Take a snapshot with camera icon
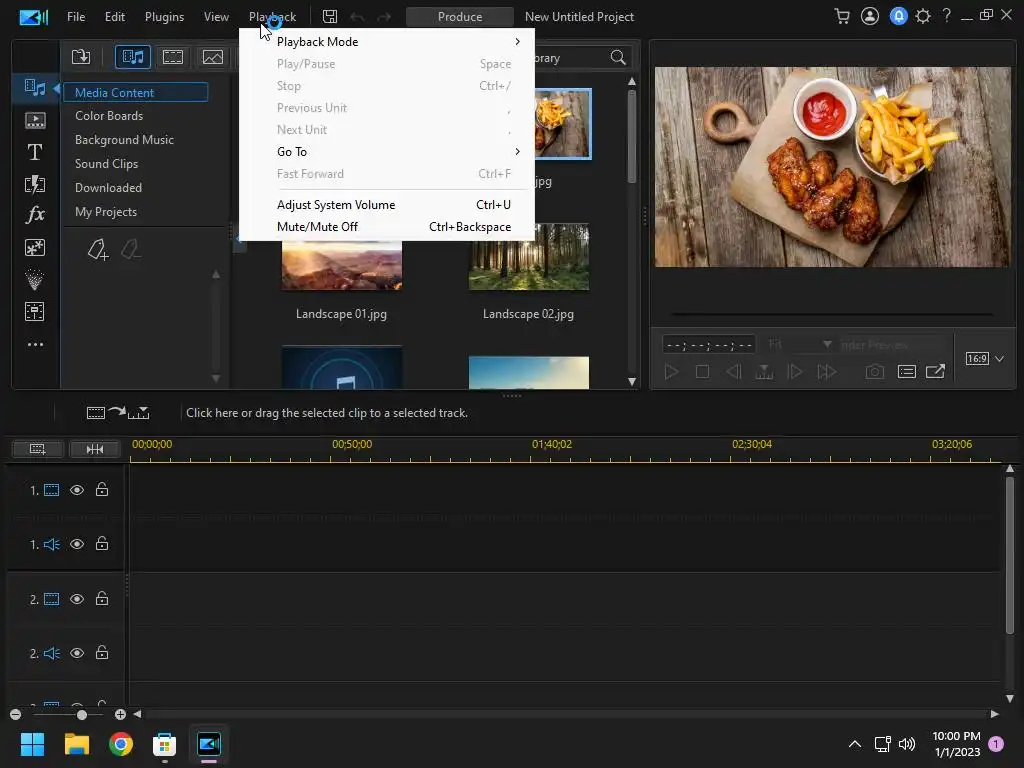The image size is (1024, 768). (x=875, y=372)
